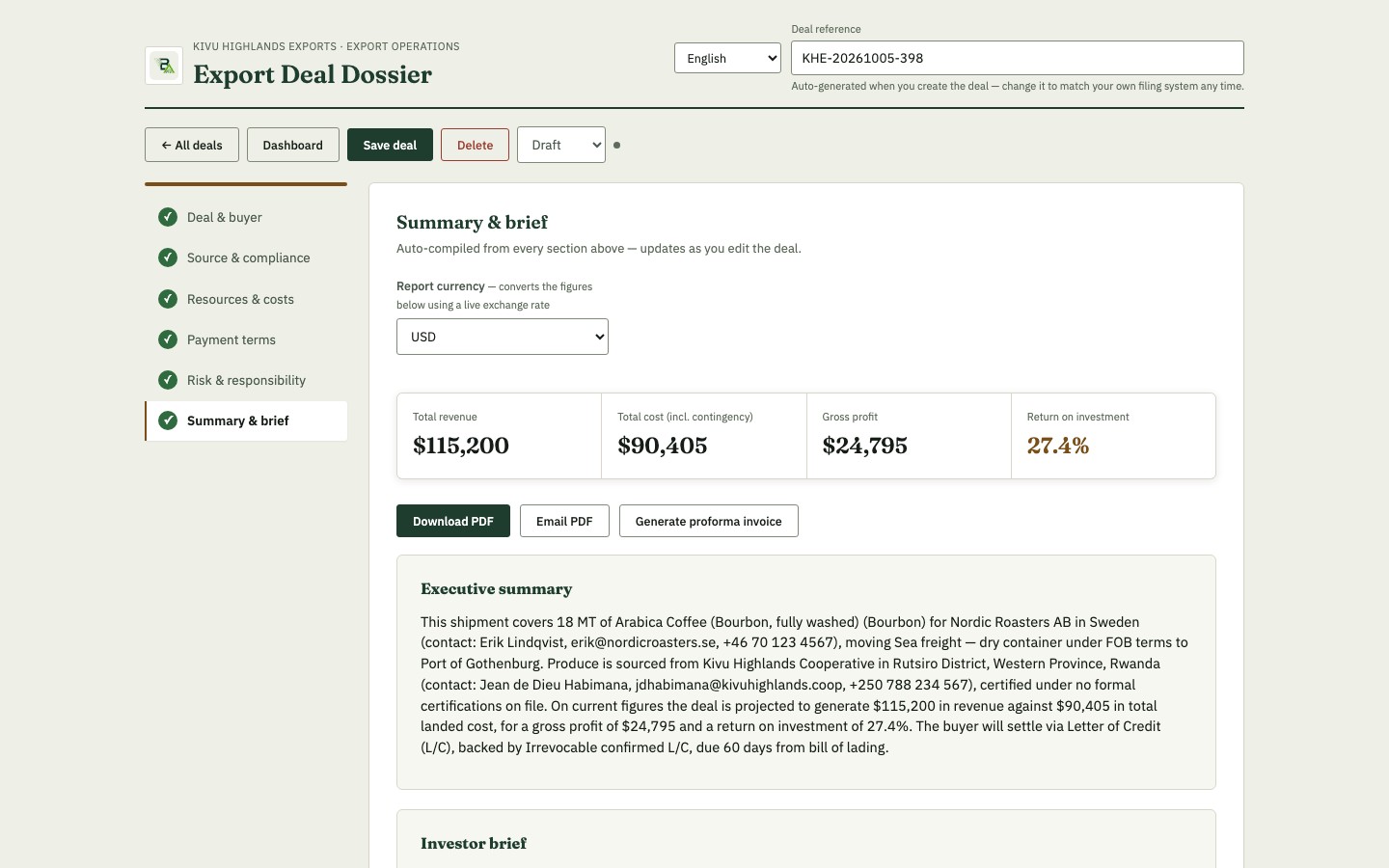Open the English language dropdown
This screenshot has width=1389, height=868.
(727, 58)
